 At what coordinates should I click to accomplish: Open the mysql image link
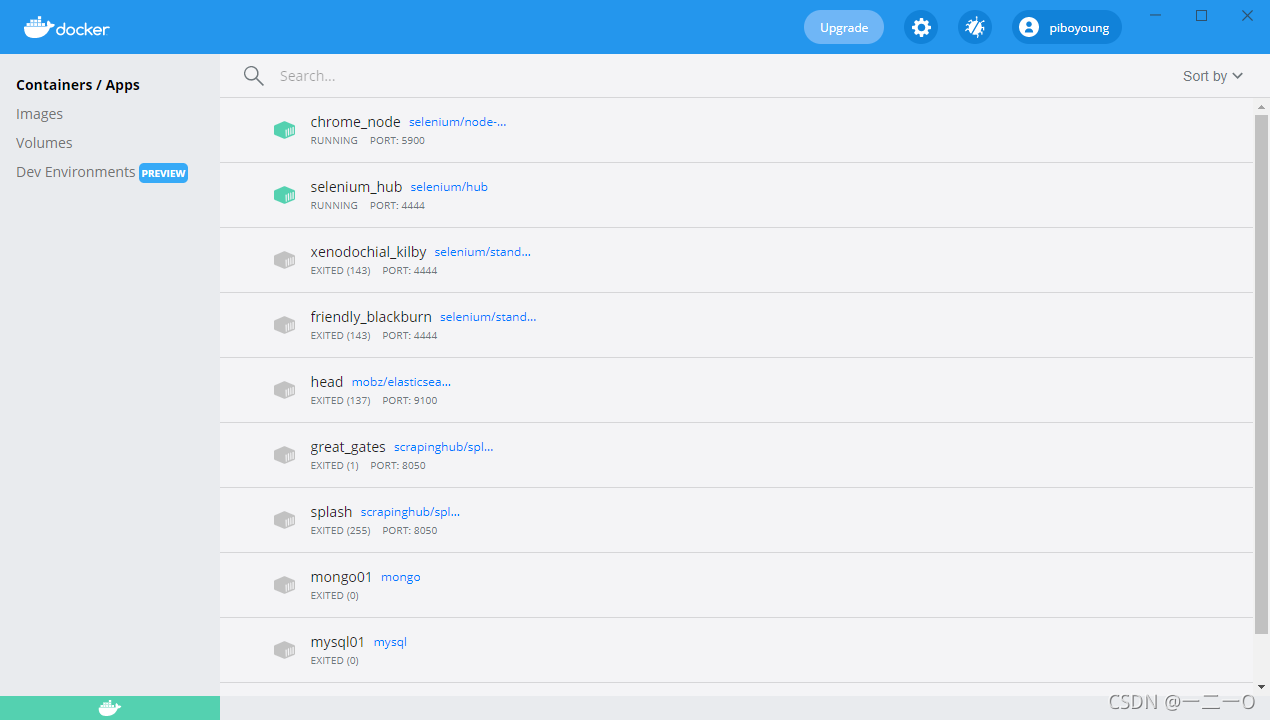(390, 642)
